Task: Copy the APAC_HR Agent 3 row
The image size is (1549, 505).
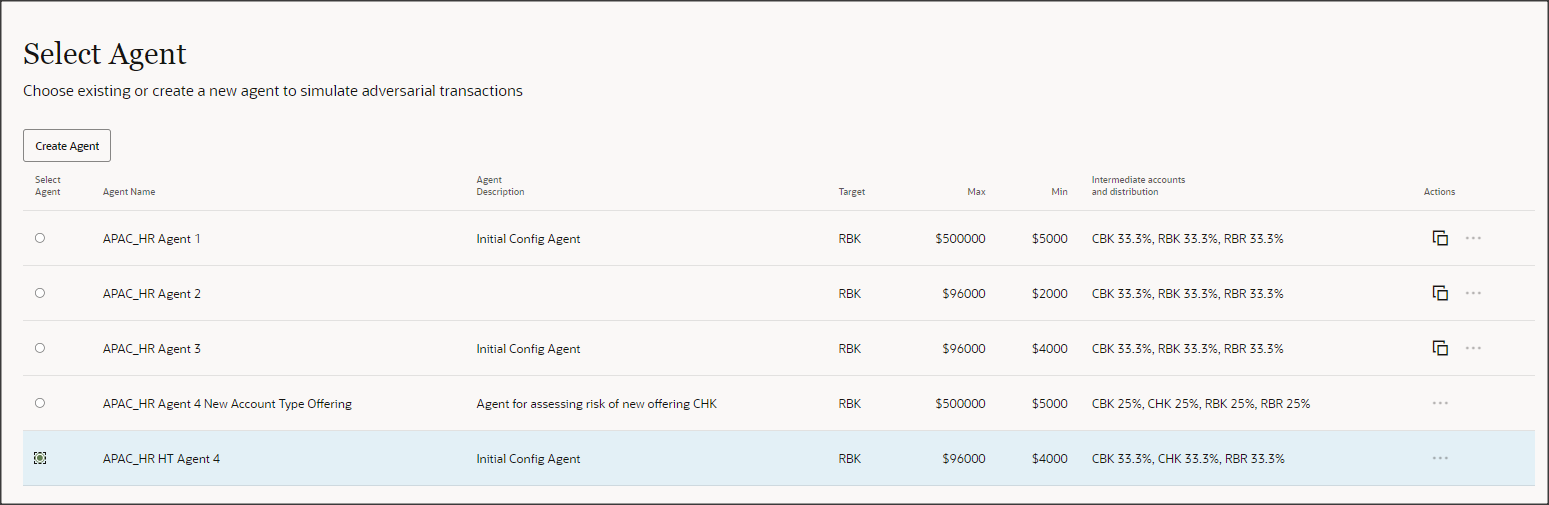Action: 1440,348
